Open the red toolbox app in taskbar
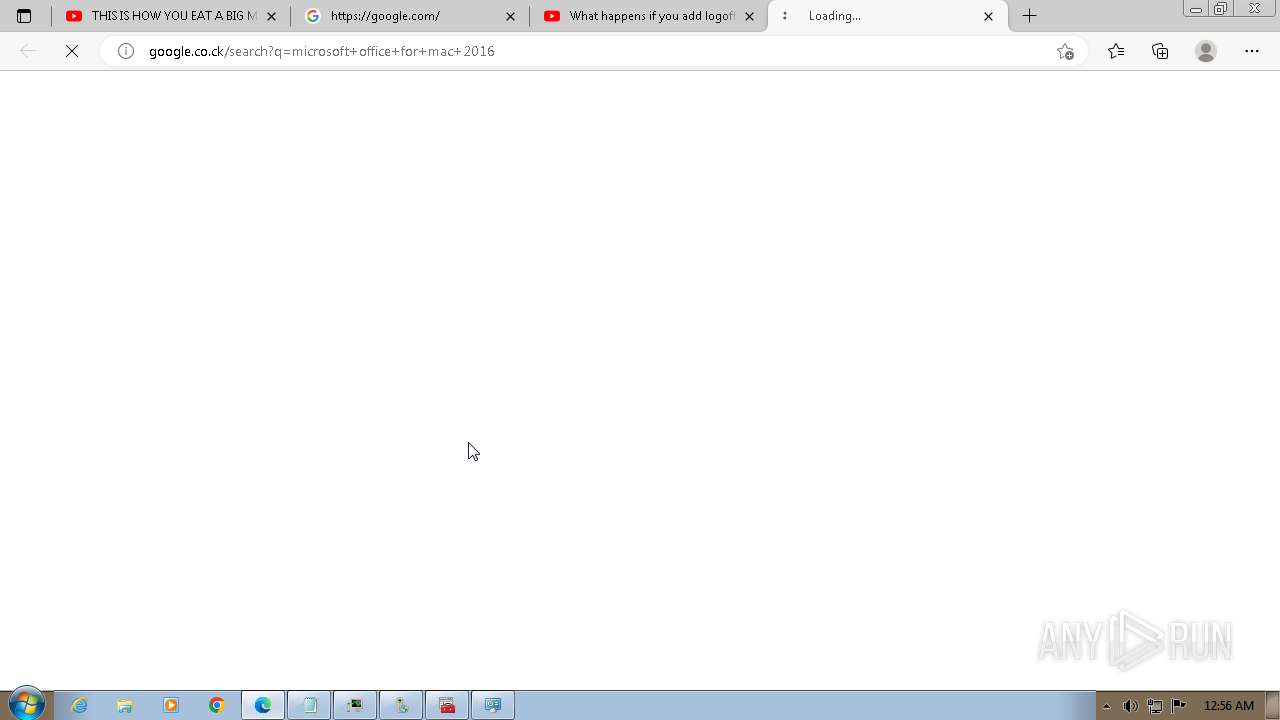The width and height of the screenshot is (1280, 720). click(447, 705)
